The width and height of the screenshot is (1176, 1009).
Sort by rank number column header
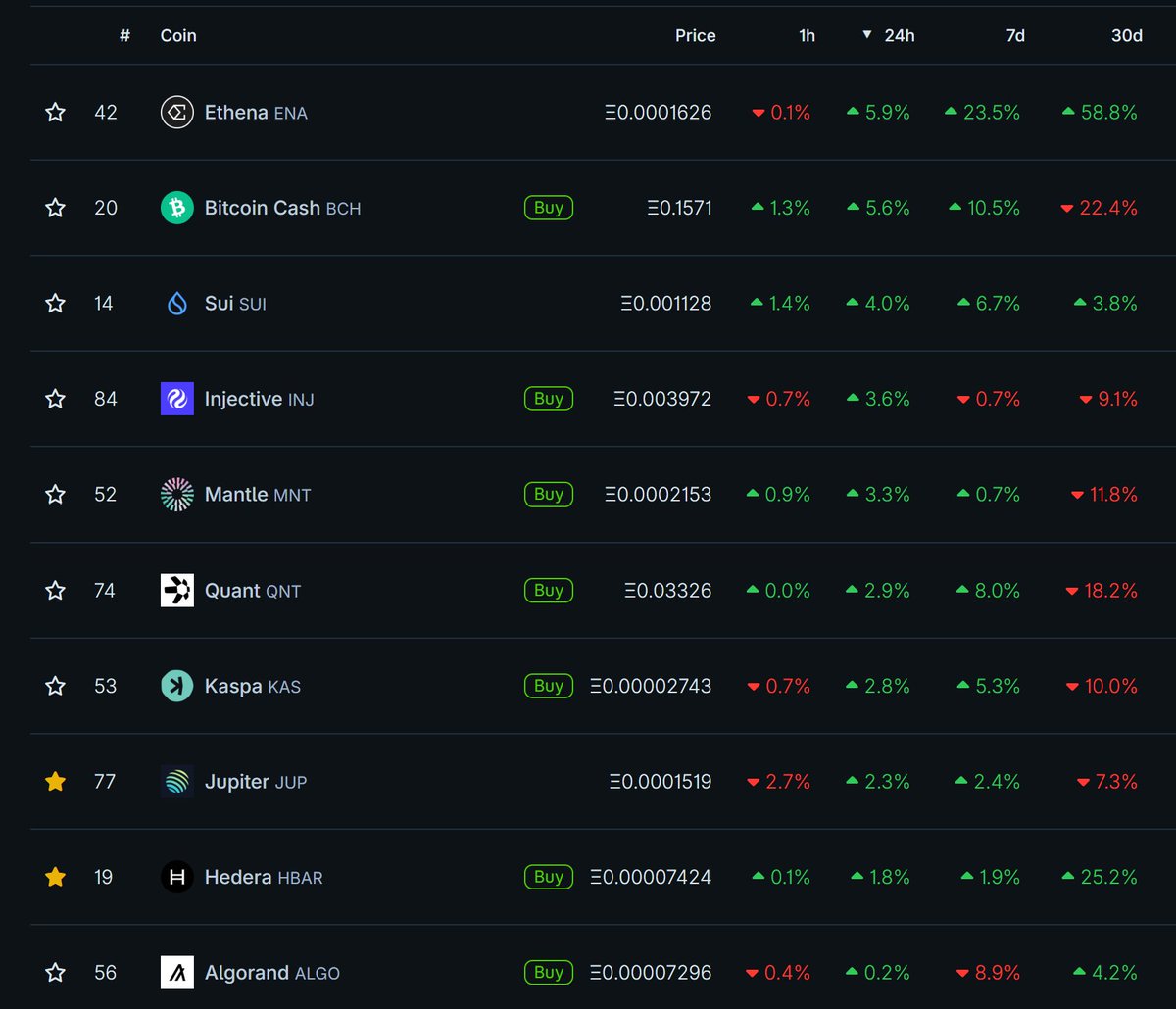pyautogui.click(x=124, y=35)
